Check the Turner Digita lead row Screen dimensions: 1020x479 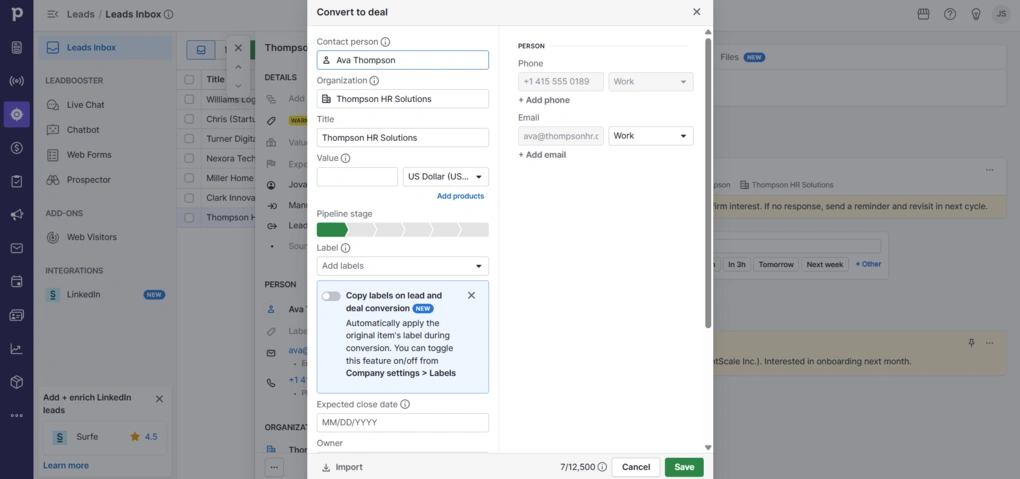click(189, 139)
